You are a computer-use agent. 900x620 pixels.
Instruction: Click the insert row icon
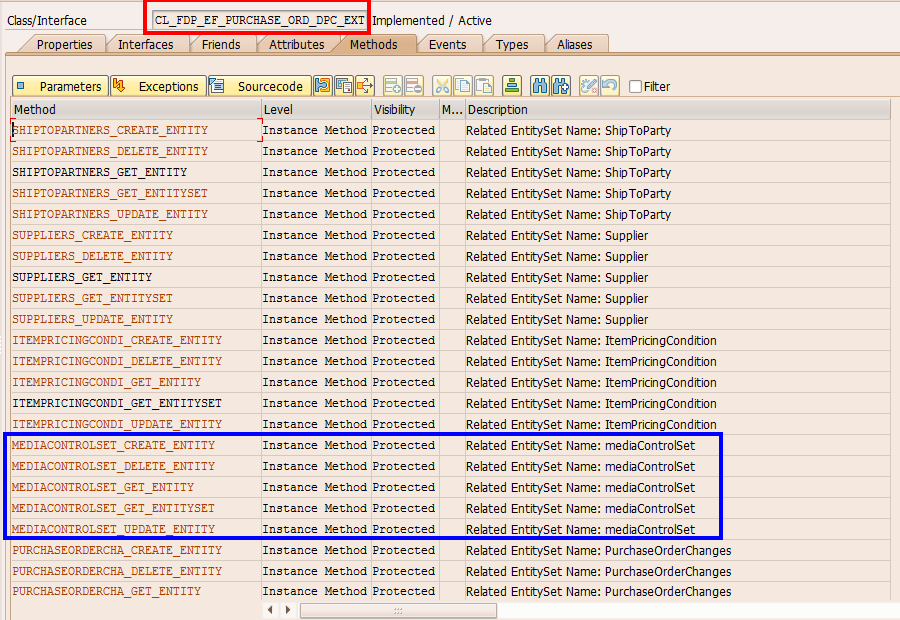click(x=393, y=86)
